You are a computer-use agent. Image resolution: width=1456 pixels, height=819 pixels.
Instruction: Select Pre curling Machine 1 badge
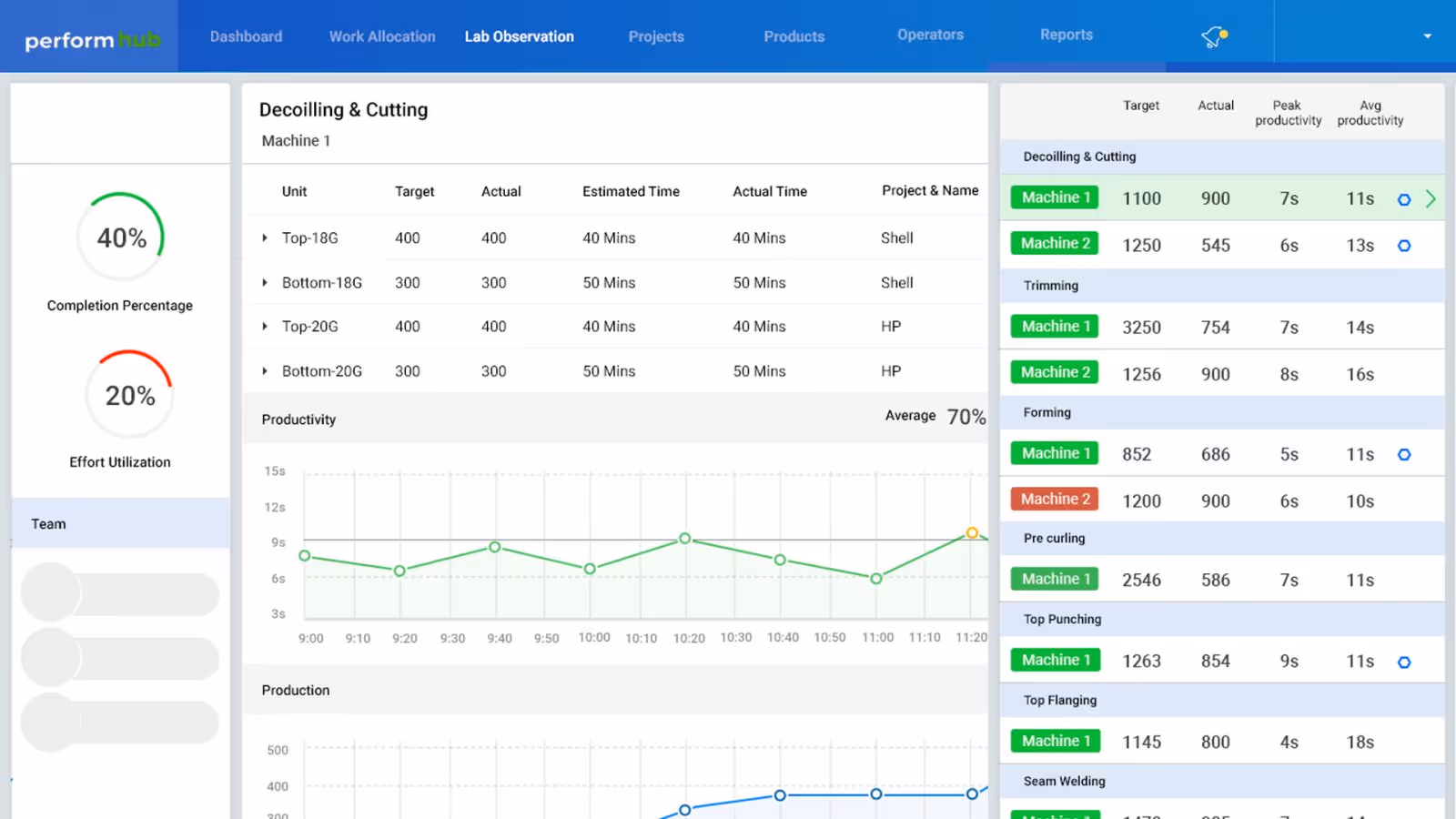coord(1056,579)
